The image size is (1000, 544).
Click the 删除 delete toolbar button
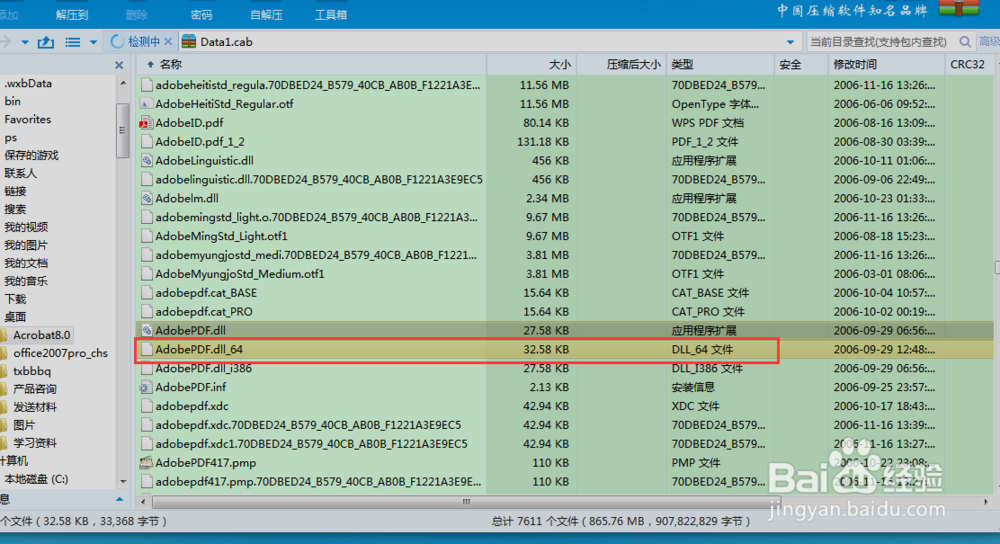pyautogui.click(x=136, y=15)
